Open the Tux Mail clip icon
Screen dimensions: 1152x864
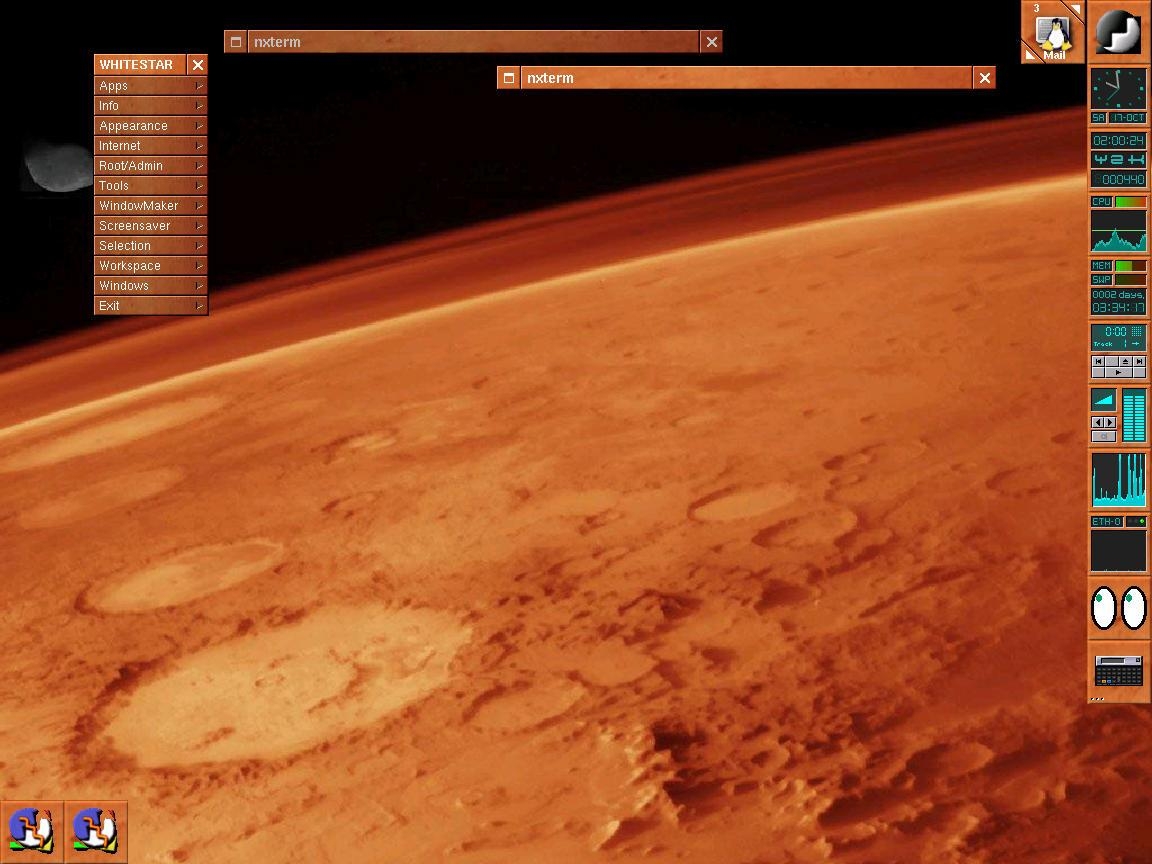tap(1051, 34)
